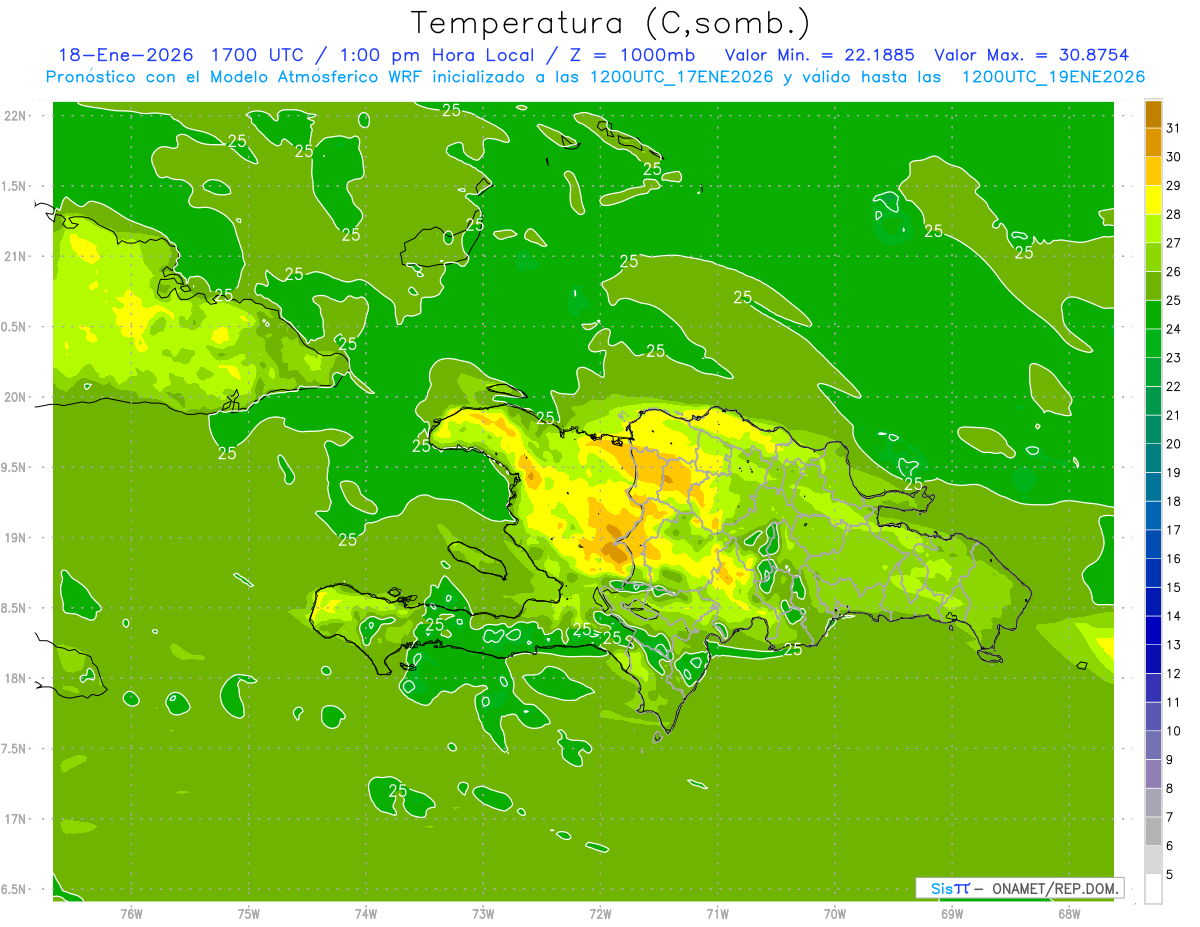Select the 'Z = 1000mb' level label
This screenshot has width=1200, height=927.
tap(635, 55)
